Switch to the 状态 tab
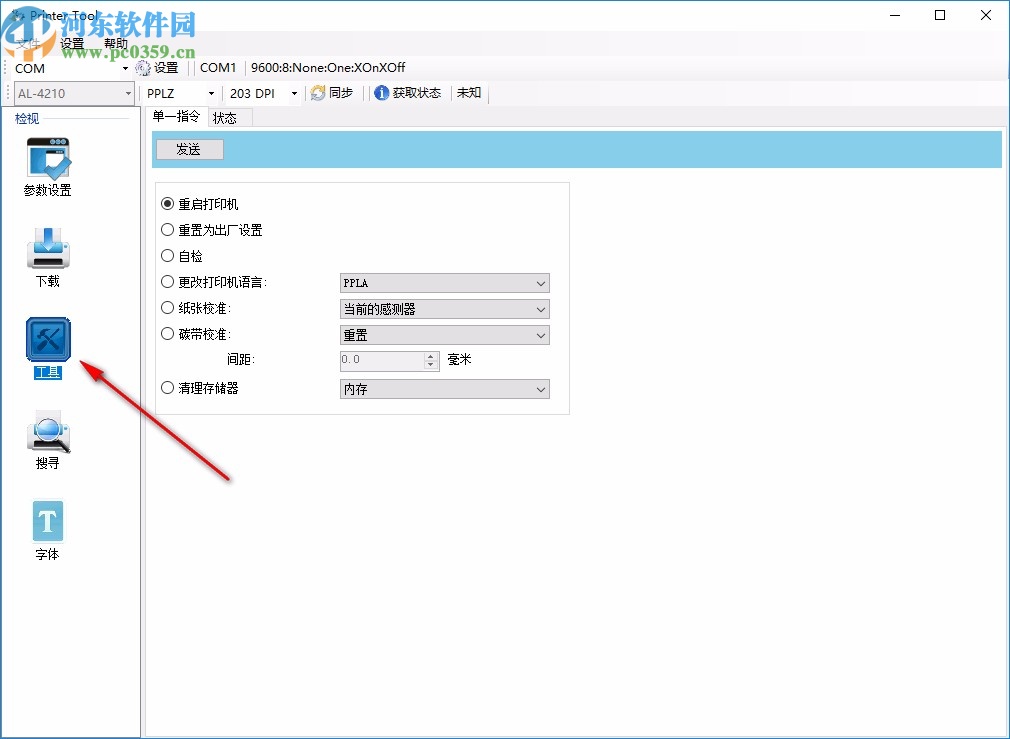This screenshot has height=739, width=1010. tap(225, 117)
